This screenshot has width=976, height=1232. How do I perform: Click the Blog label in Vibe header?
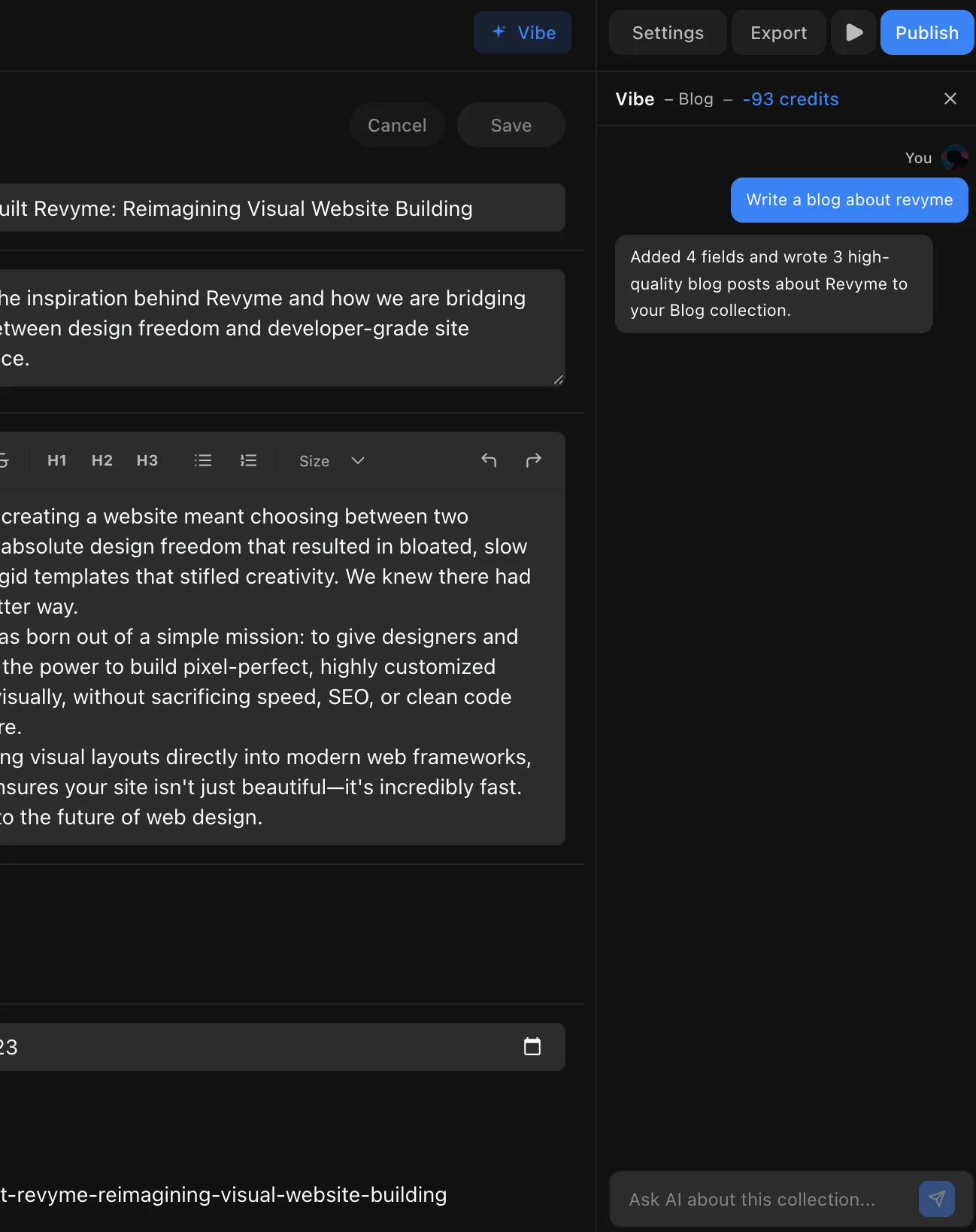tap(696, 99)
